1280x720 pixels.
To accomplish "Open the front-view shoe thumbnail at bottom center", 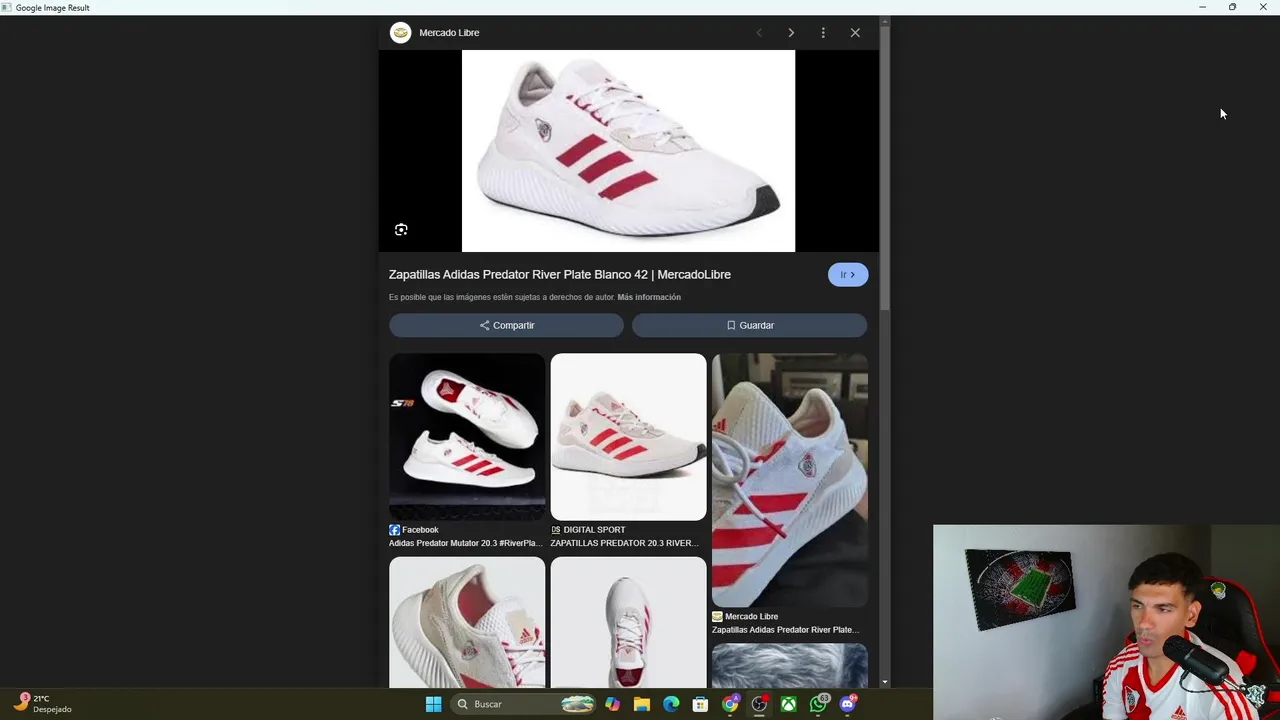I will (x=628, y=622).
